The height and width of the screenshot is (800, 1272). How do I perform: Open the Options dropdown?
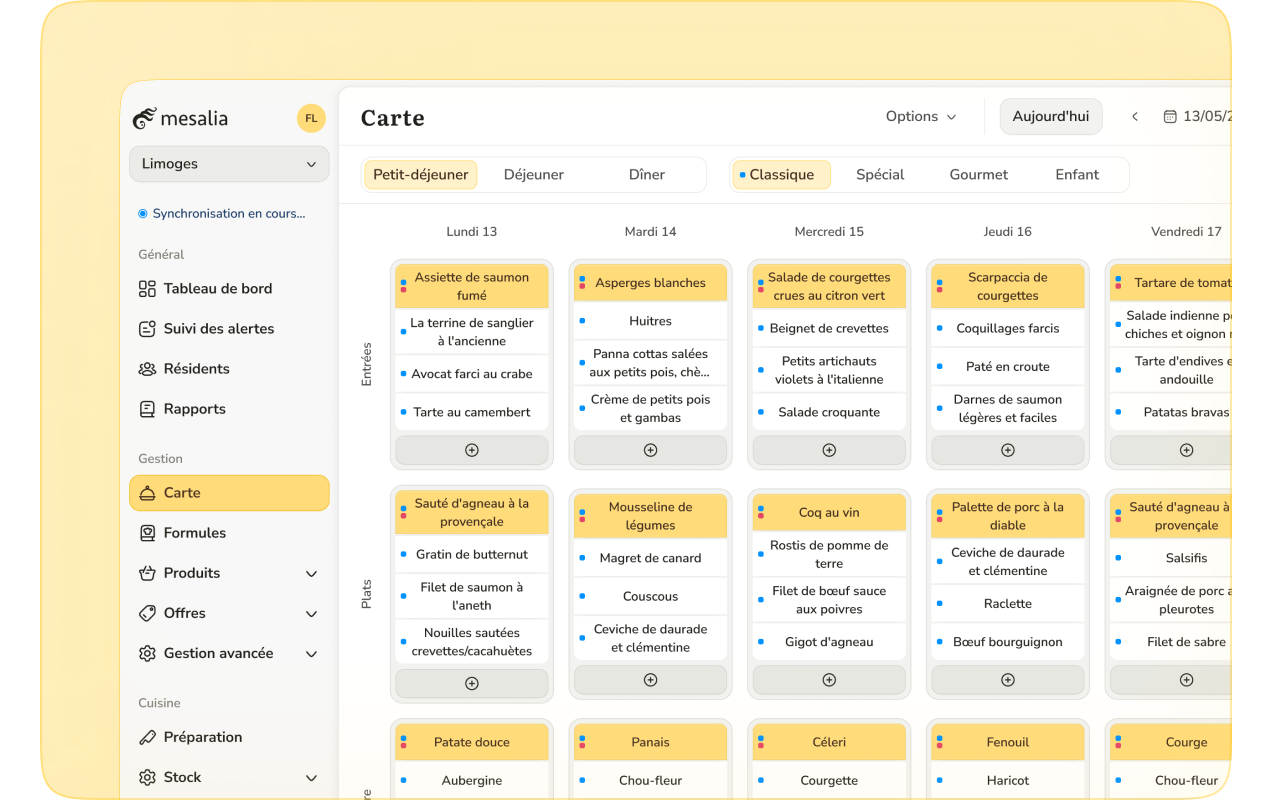point(921,117)
